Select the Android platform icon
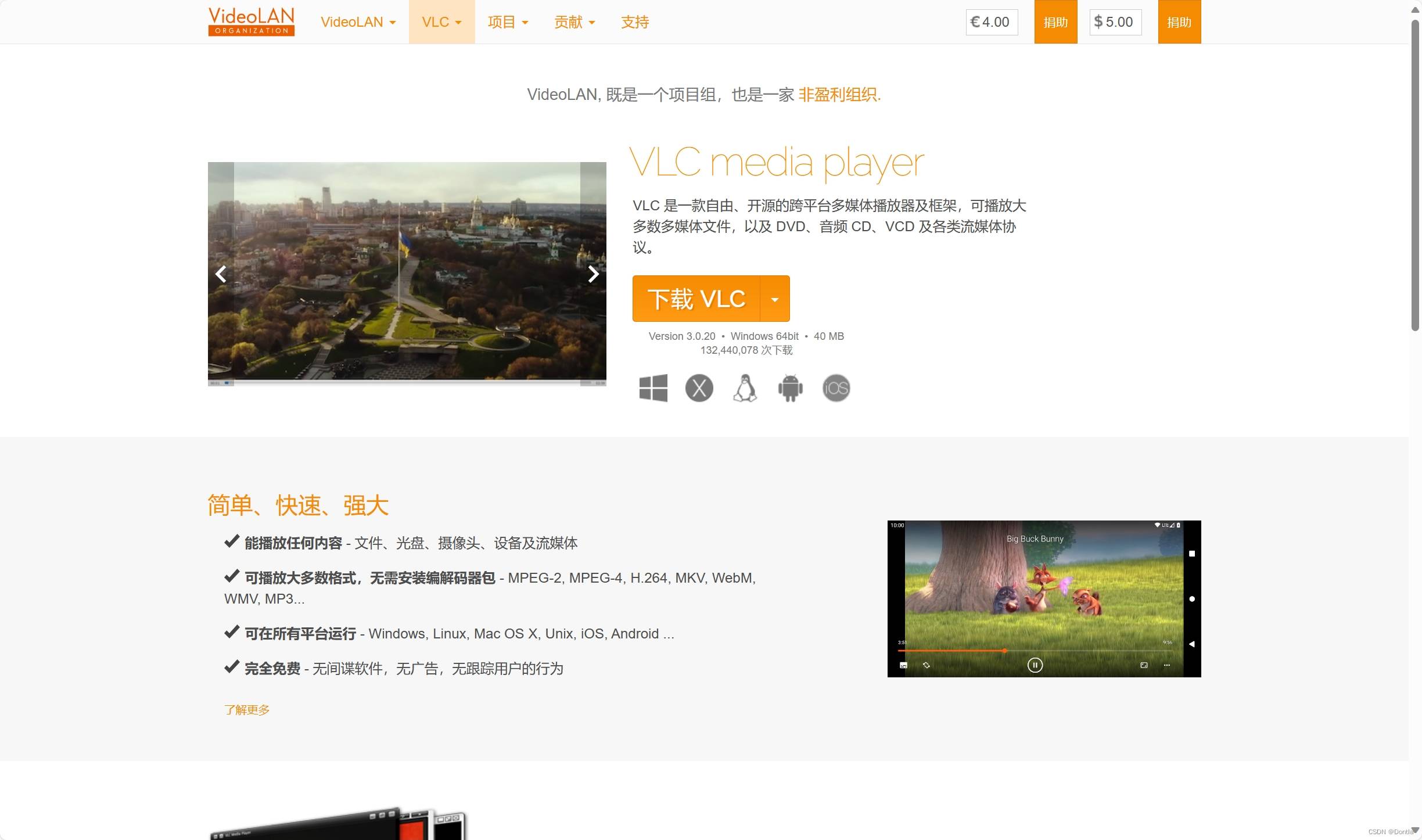The width and height of the screenshot is (1422, 840). point(791,388)
